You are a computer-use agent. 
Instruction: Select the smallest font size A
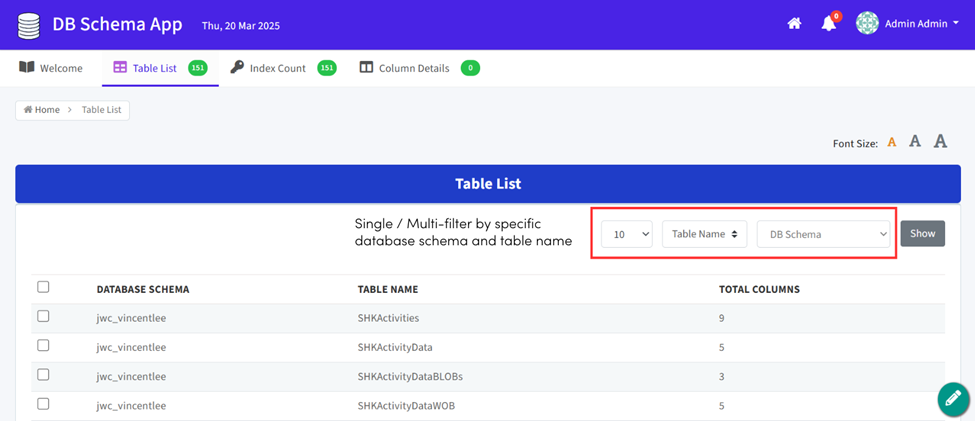tap(892, 143)
